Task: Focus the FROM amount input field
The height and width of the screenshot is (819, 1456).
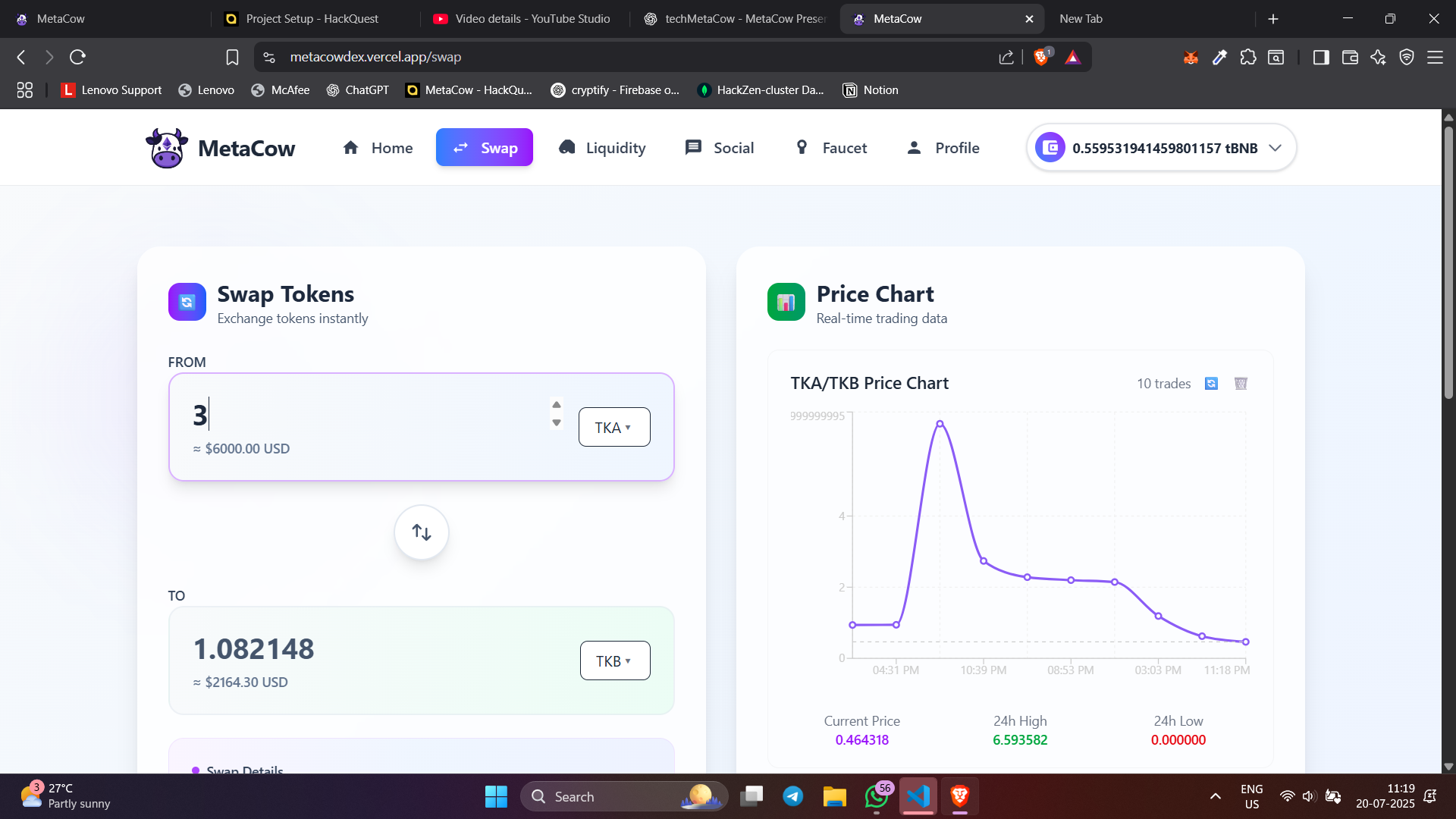Action: (x=364, y=416)
